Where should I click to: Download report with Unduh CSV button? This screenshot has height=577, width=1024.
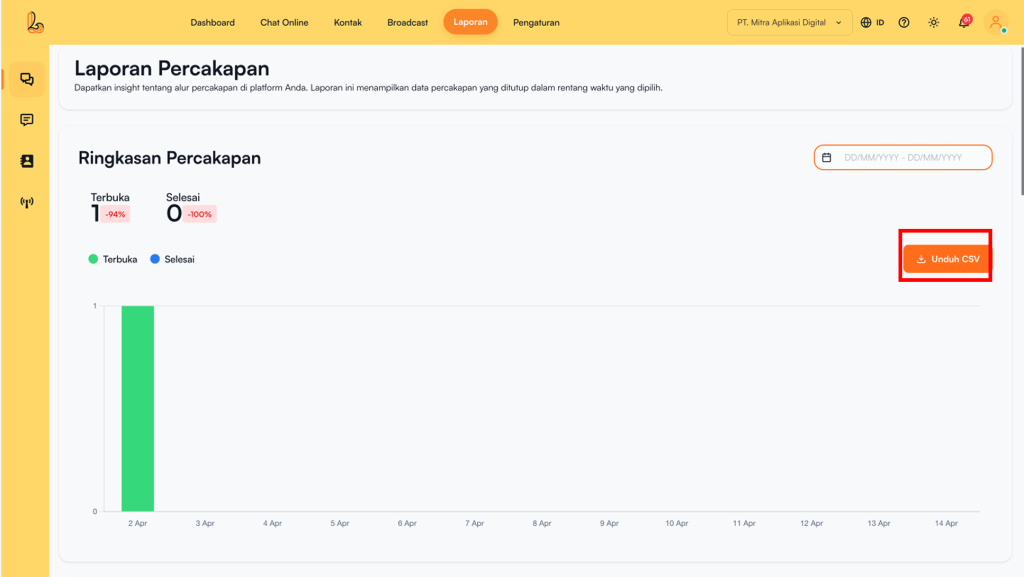tap(946, 259)
